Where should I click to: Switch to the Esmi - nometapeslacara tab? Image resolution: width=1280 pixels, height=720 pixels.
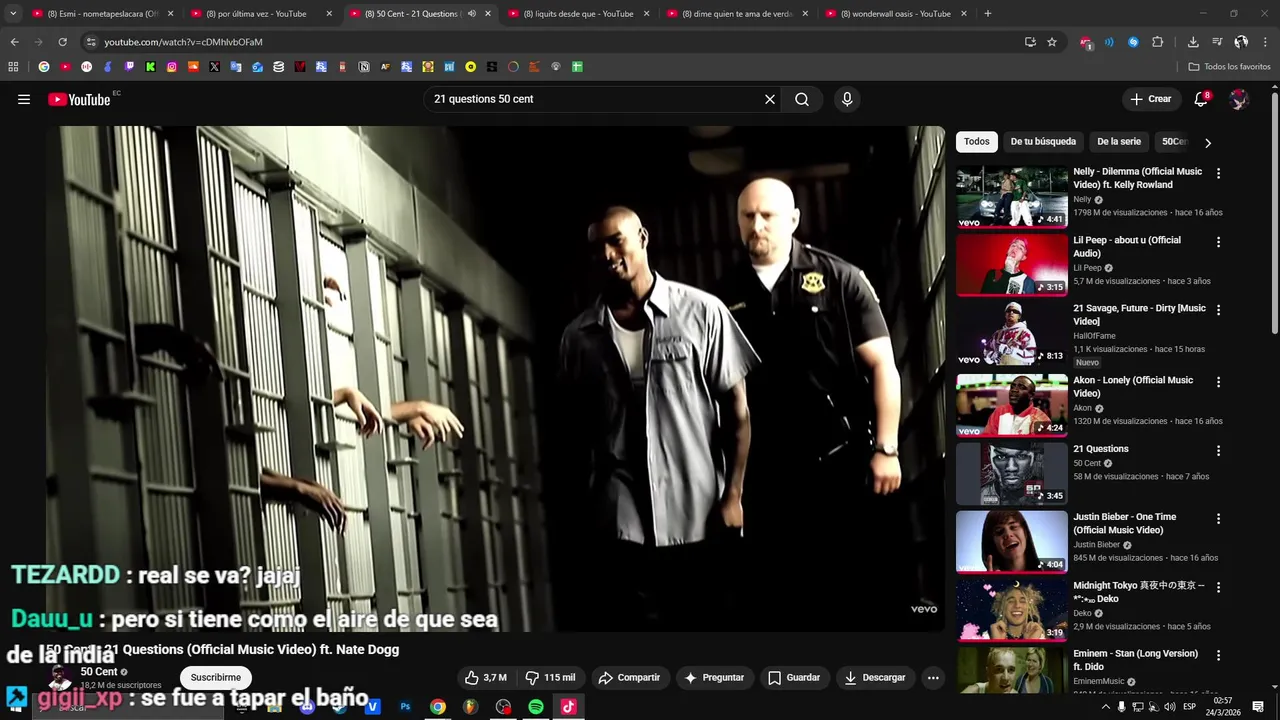coord(103,14)
